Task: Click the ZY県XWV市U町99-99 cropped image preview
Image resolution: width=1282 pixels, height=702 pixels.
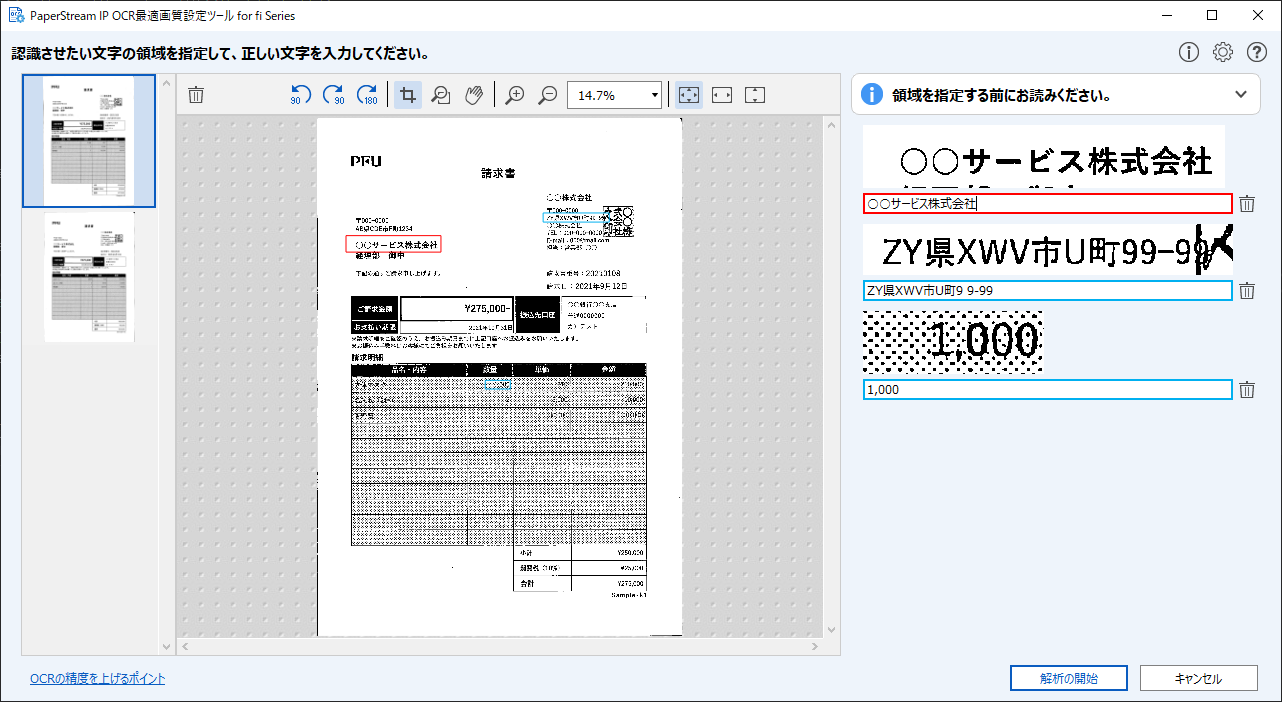Action: (x=1048, y=250)
